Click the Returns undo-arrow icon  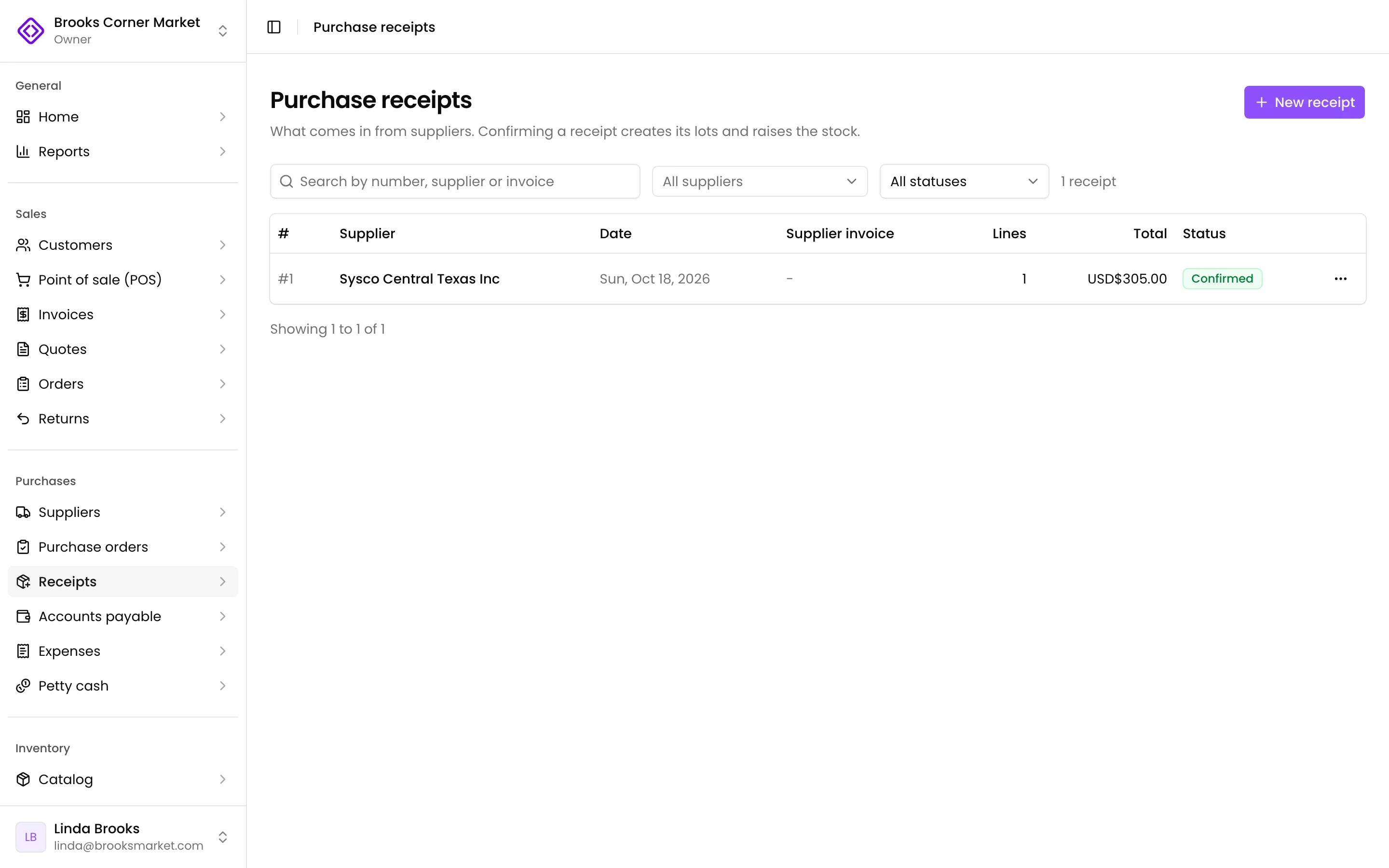23,419
